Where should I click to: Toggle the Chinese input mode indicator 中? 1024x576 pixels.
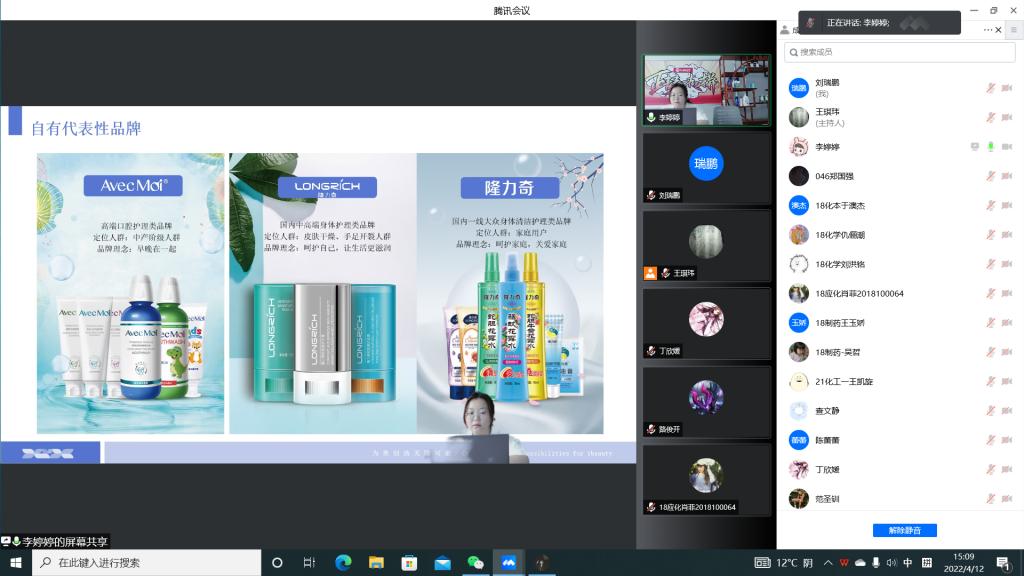908,563
